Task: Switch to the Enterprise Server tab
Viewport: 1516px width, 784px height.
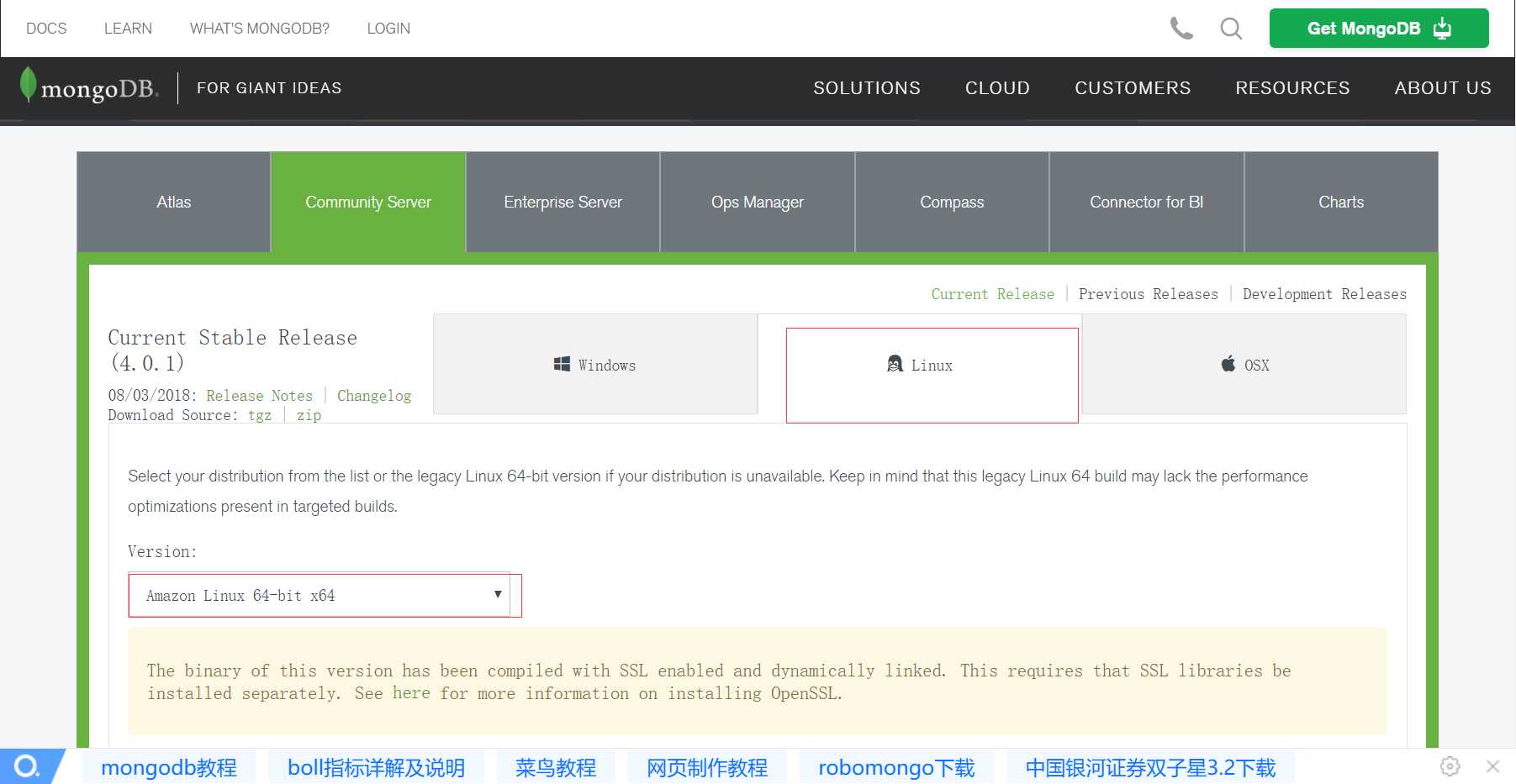Action: pyautogui.click(x=563, y=202)
